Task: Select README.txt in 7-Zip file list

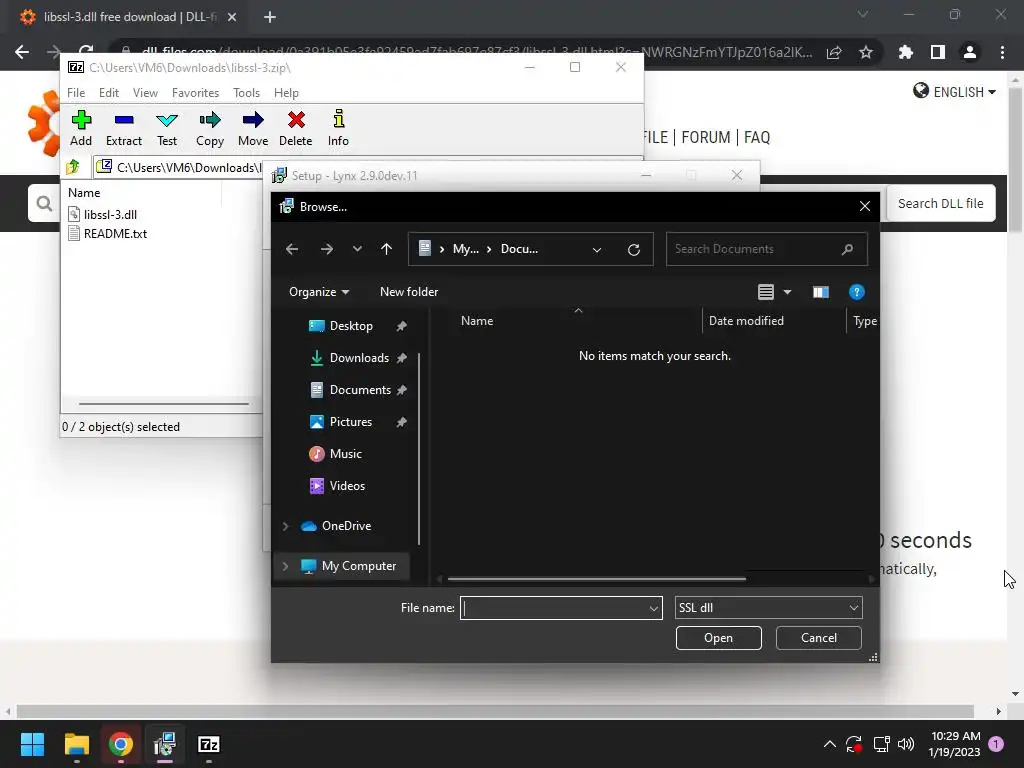Action: 108,234
